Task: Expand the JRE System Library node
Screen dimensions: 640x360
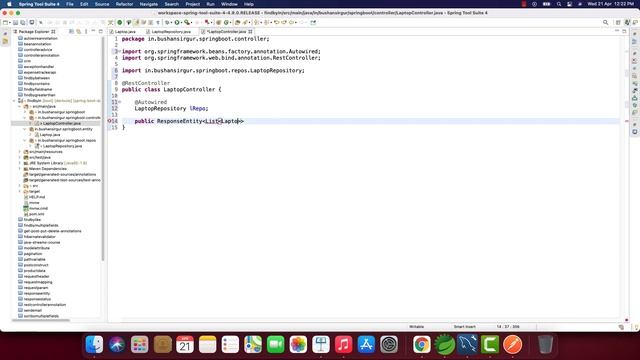Action: pyautogui.click(x=20, y=163)
